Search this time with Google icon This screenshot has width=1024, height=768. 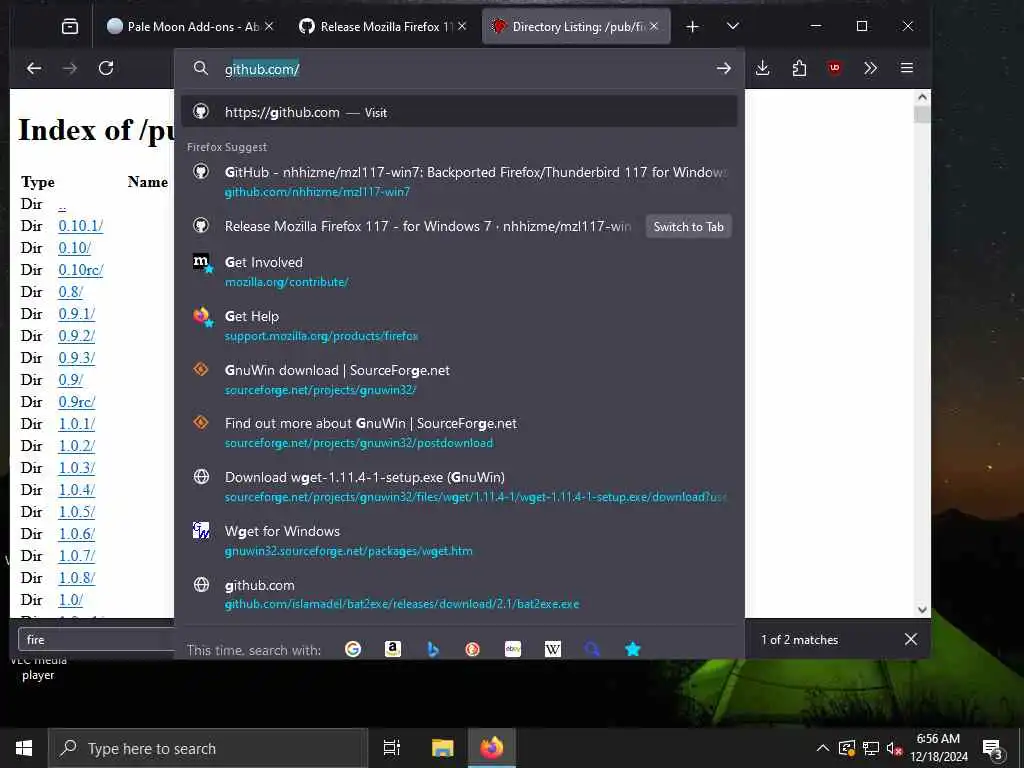click(x=353, y=649)
